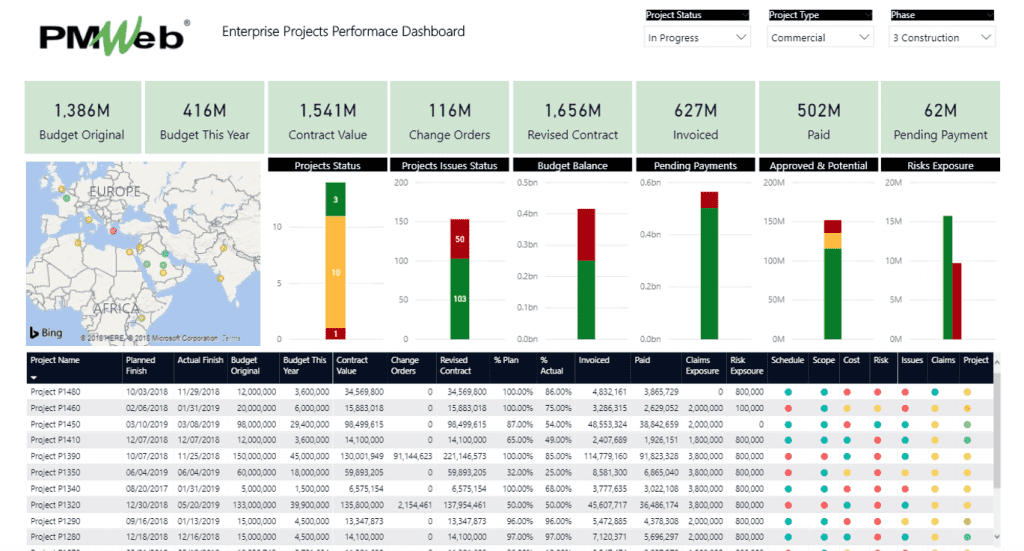Click the sort arrow under Project Name header
This screenshot has height=551, width=1024.
pyautogui.click(x=33, y=377)
